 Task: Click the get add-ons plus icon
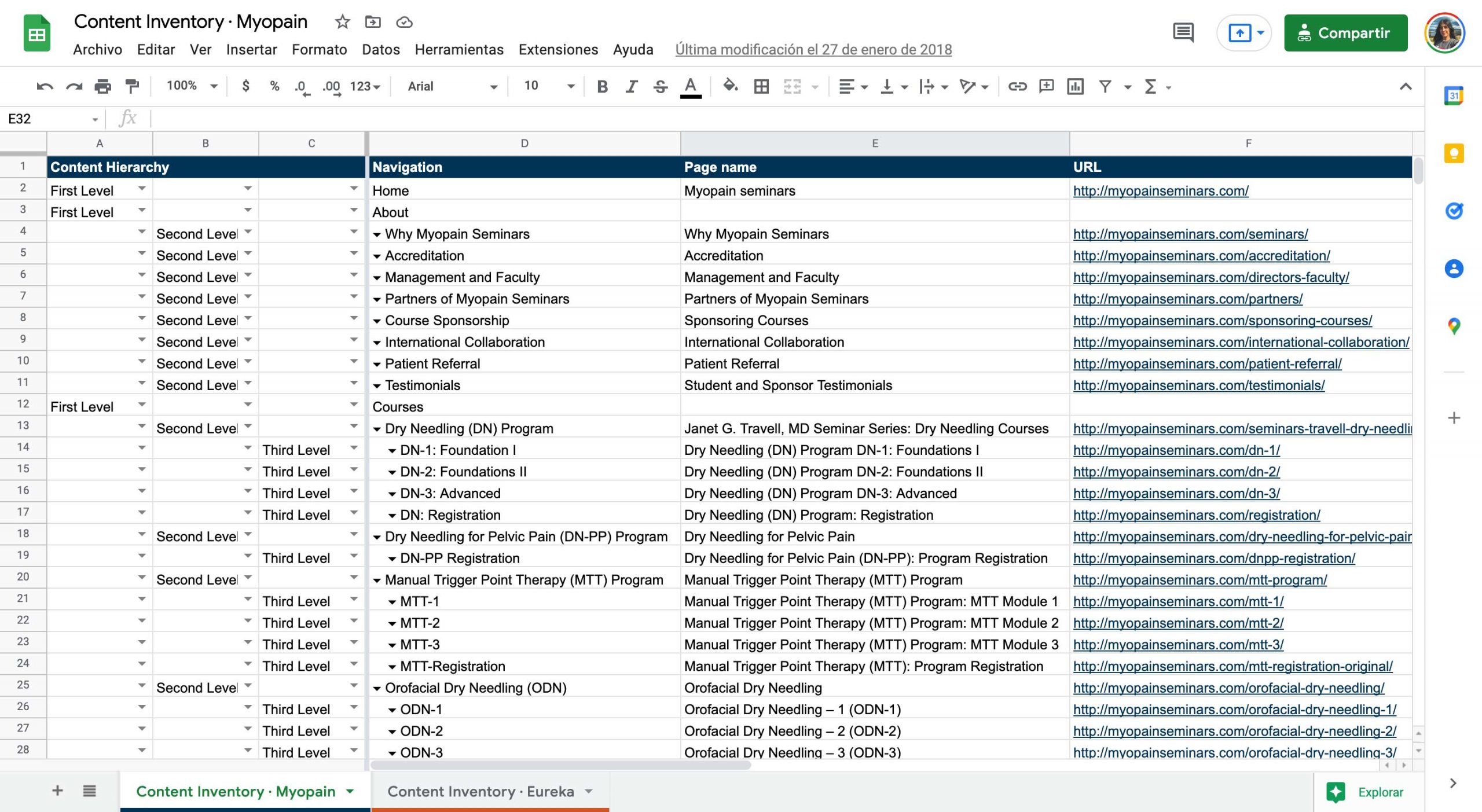tap(1454, 418)
